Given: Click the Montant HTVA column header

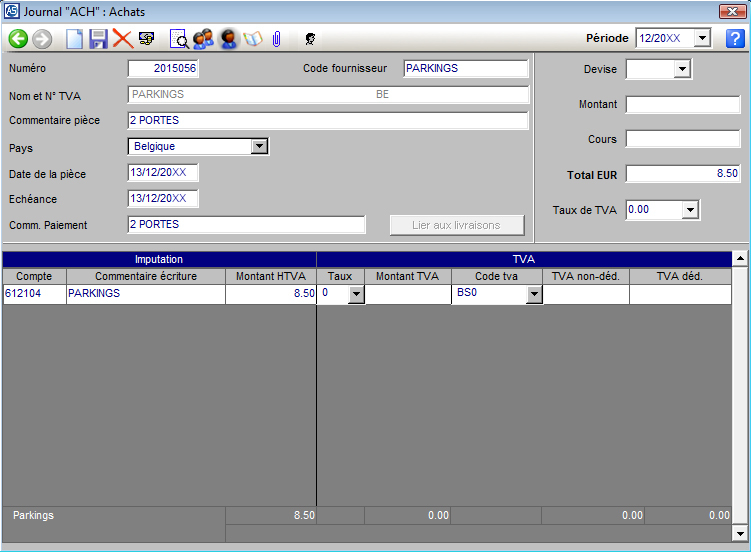Looking at the screenshot, I should 270,276.
